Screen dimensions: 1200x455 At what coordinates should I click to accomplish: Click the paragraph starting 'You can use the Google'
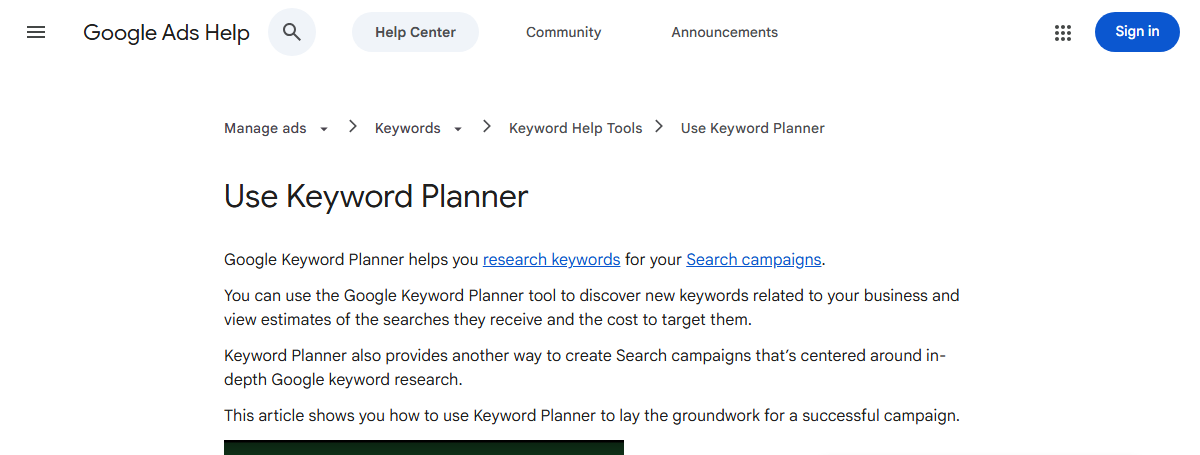[592, 308]
